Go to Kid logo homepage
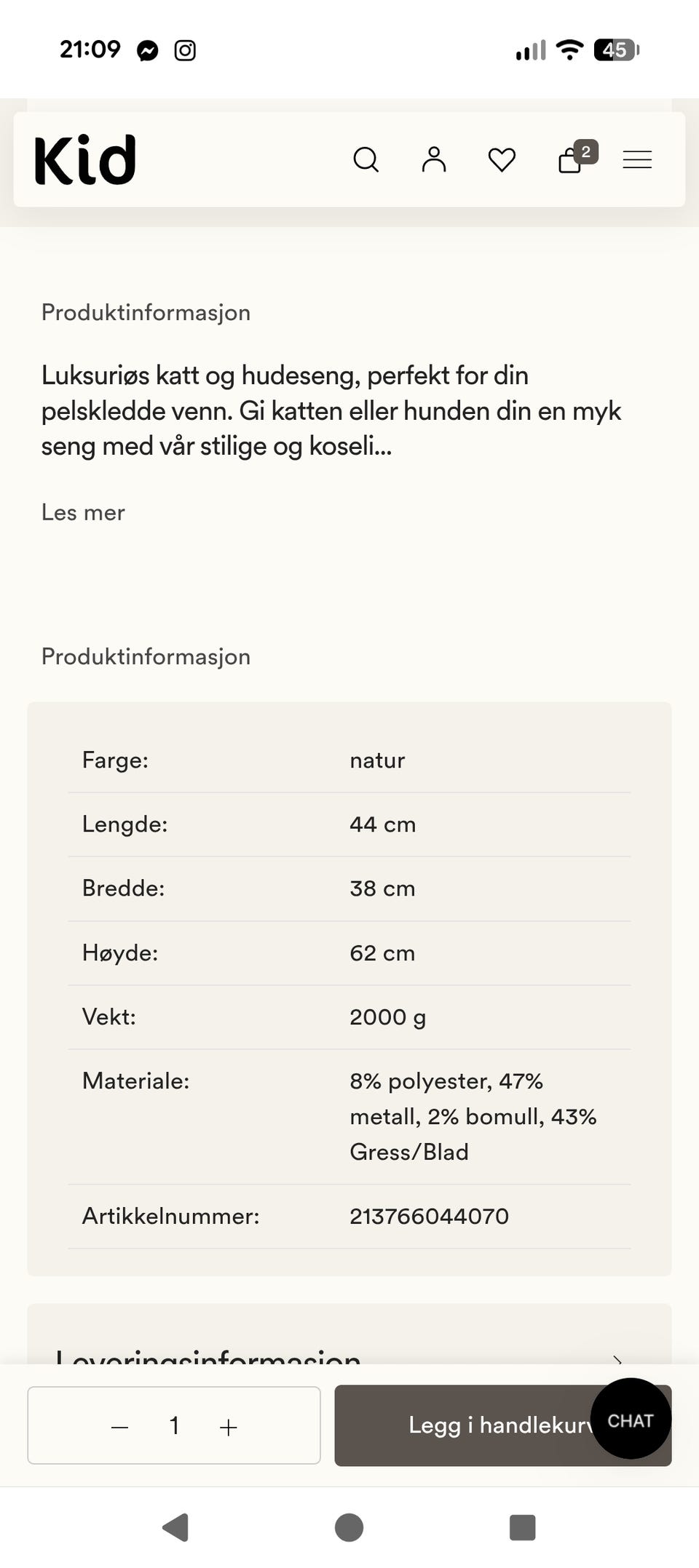Image resolution: width=699 pixels, height=1568 pixels. pyautogui.click(x=85, y=159)
